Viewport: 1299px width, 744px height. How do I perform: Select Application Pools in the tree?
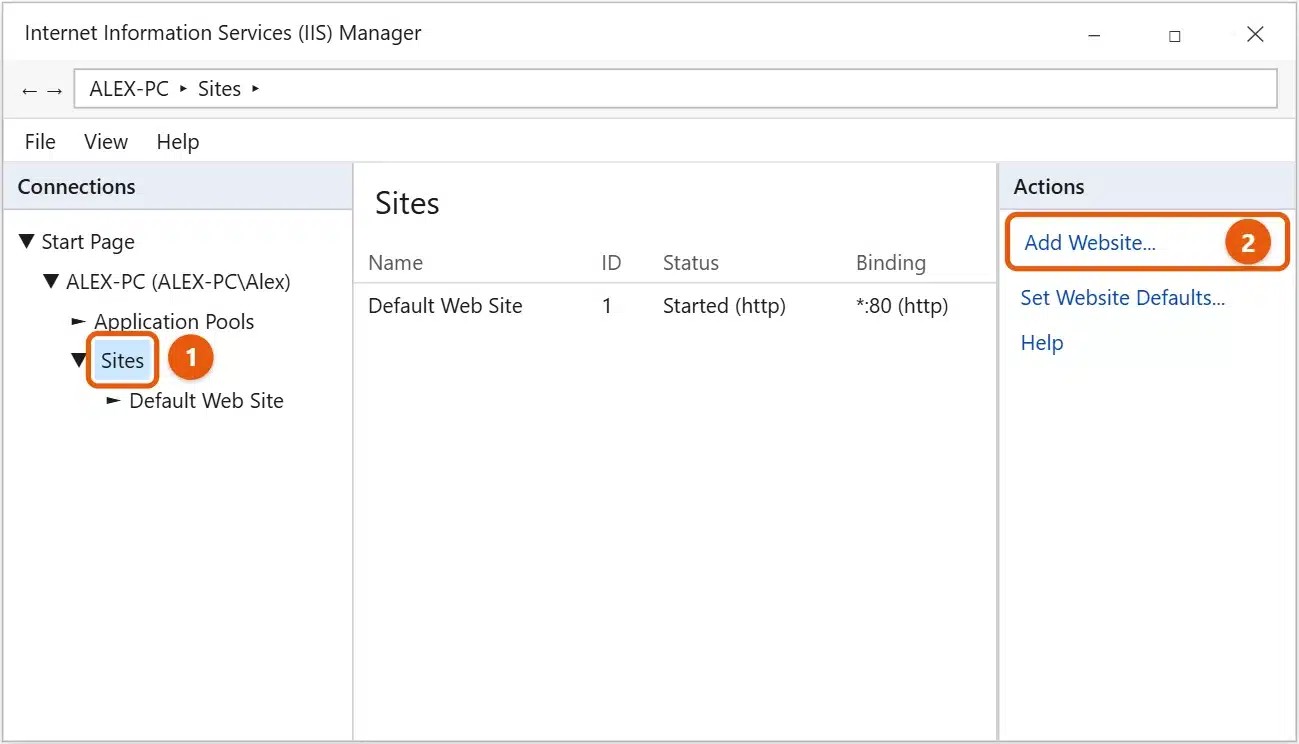[174, 322]
